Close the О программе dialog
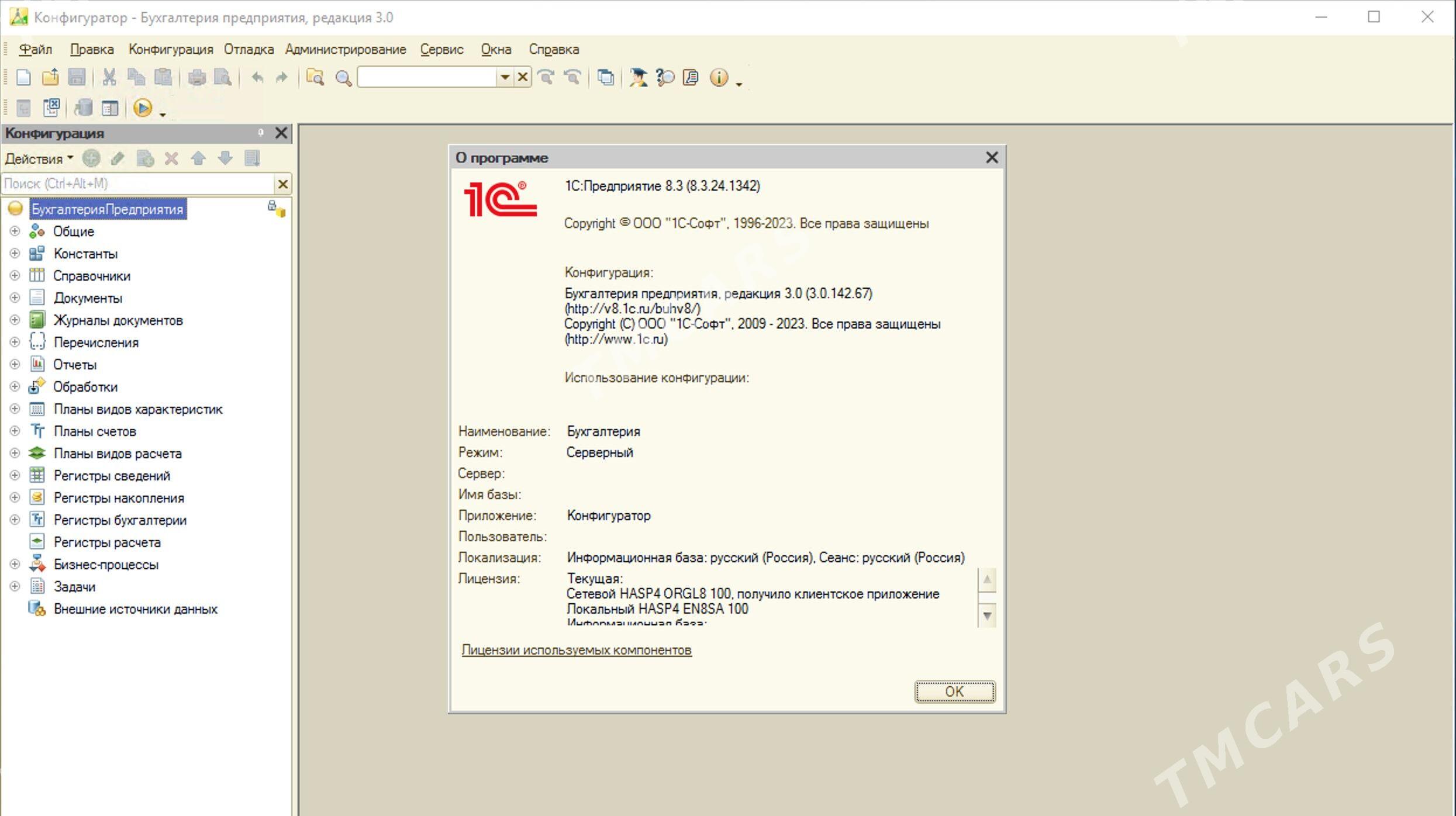The image size is (1456, 816). click(x=992, y=158)
